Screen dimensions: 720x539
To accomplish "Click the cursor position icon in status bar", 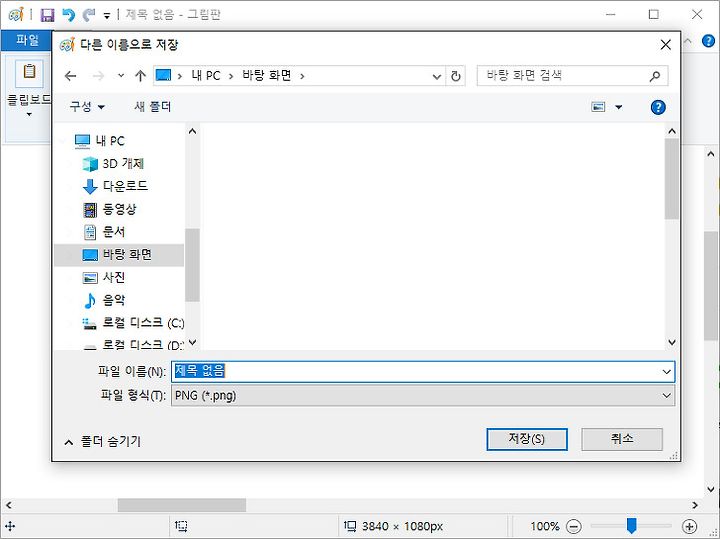I will tap(10, 526).
